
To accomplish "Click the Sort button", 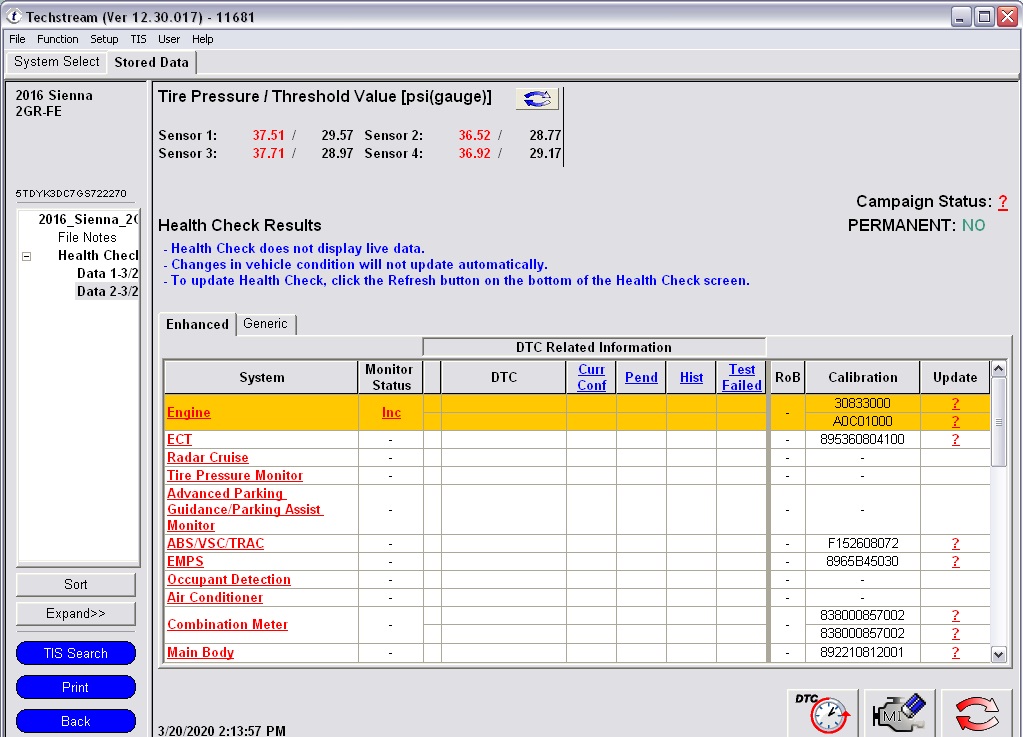I will tap(76, 584).
